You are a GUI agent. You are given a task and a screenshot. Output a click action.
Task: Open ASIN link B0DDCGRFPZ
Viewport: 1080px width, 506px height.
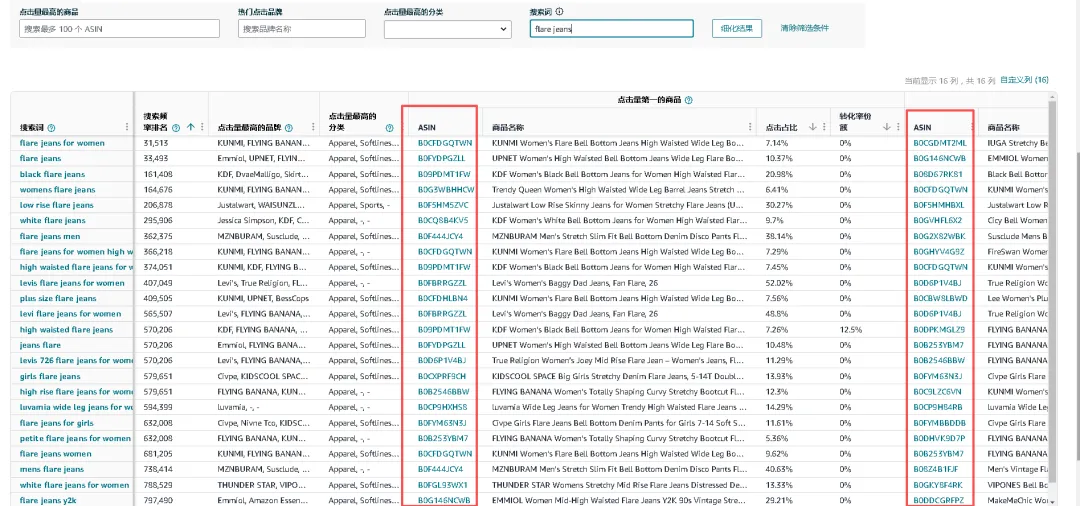point(939,500)
